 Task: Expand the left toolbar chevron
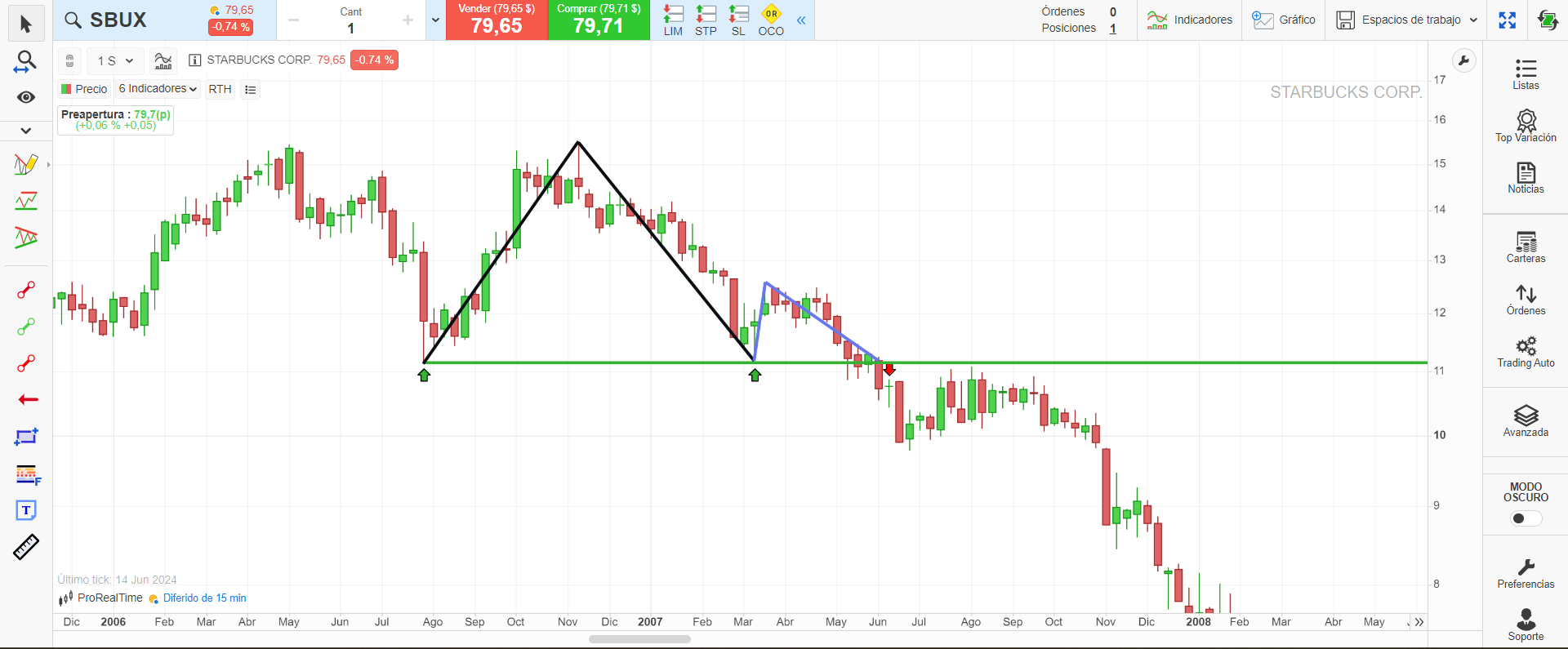[26, 131]
